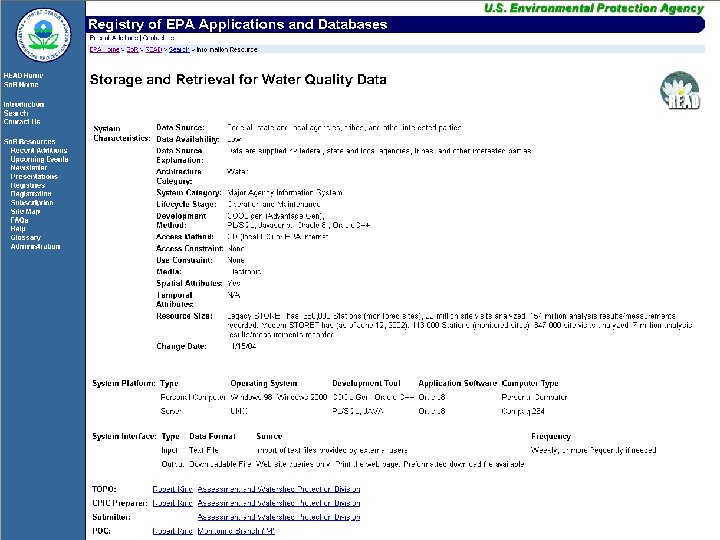
Task: Click the person name link in POC row
Action: point(173,531)
